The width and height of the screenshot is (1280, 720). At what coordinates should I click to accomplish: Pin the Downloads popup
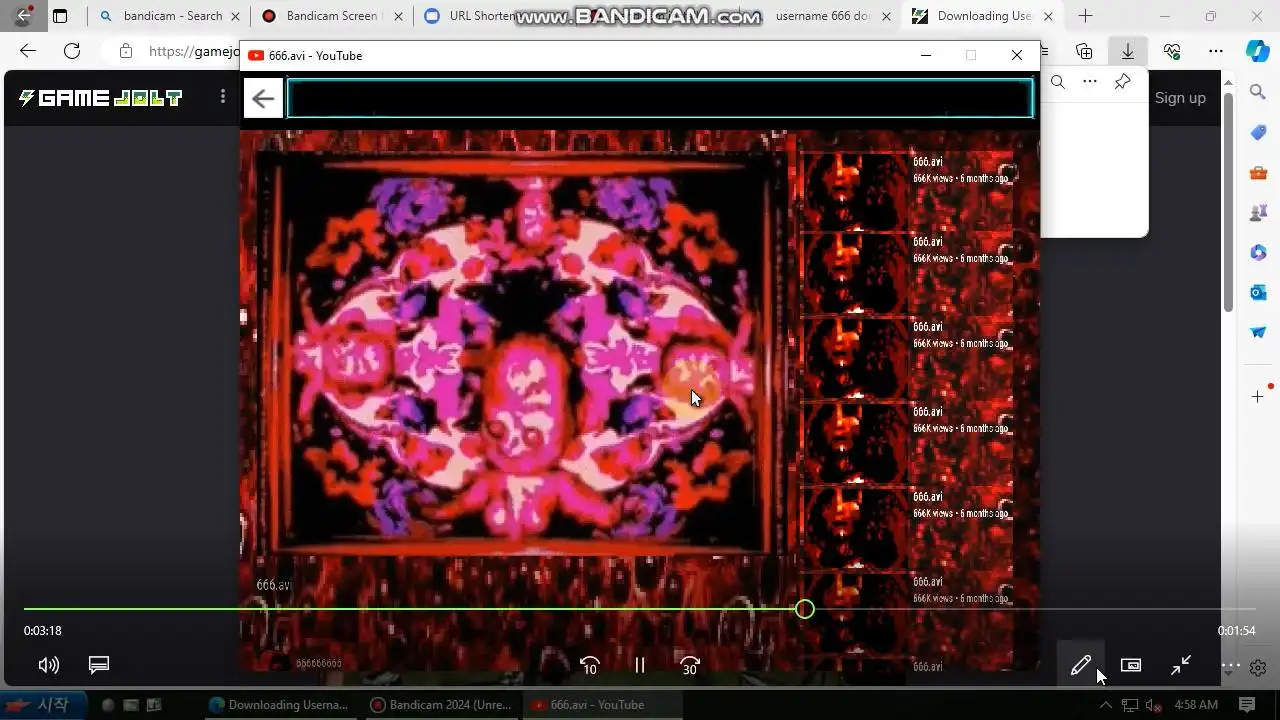(1122, 82)
